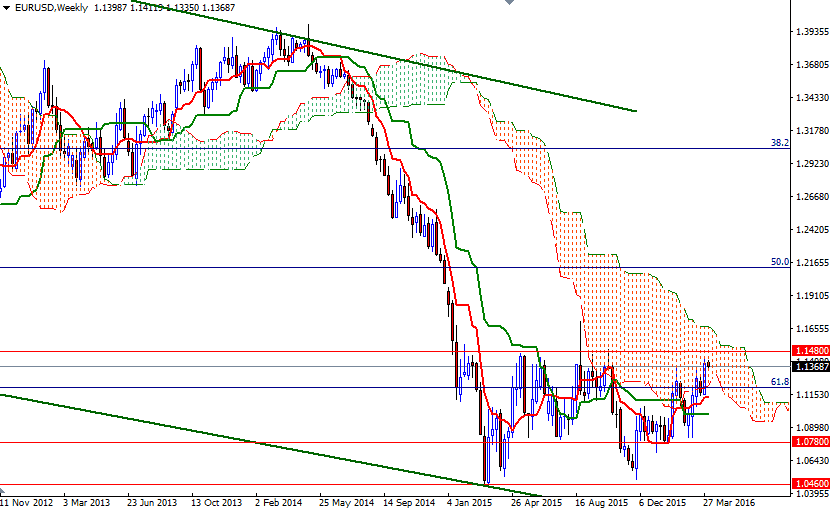Click the 1.39355 price scale label

point(812,32)
